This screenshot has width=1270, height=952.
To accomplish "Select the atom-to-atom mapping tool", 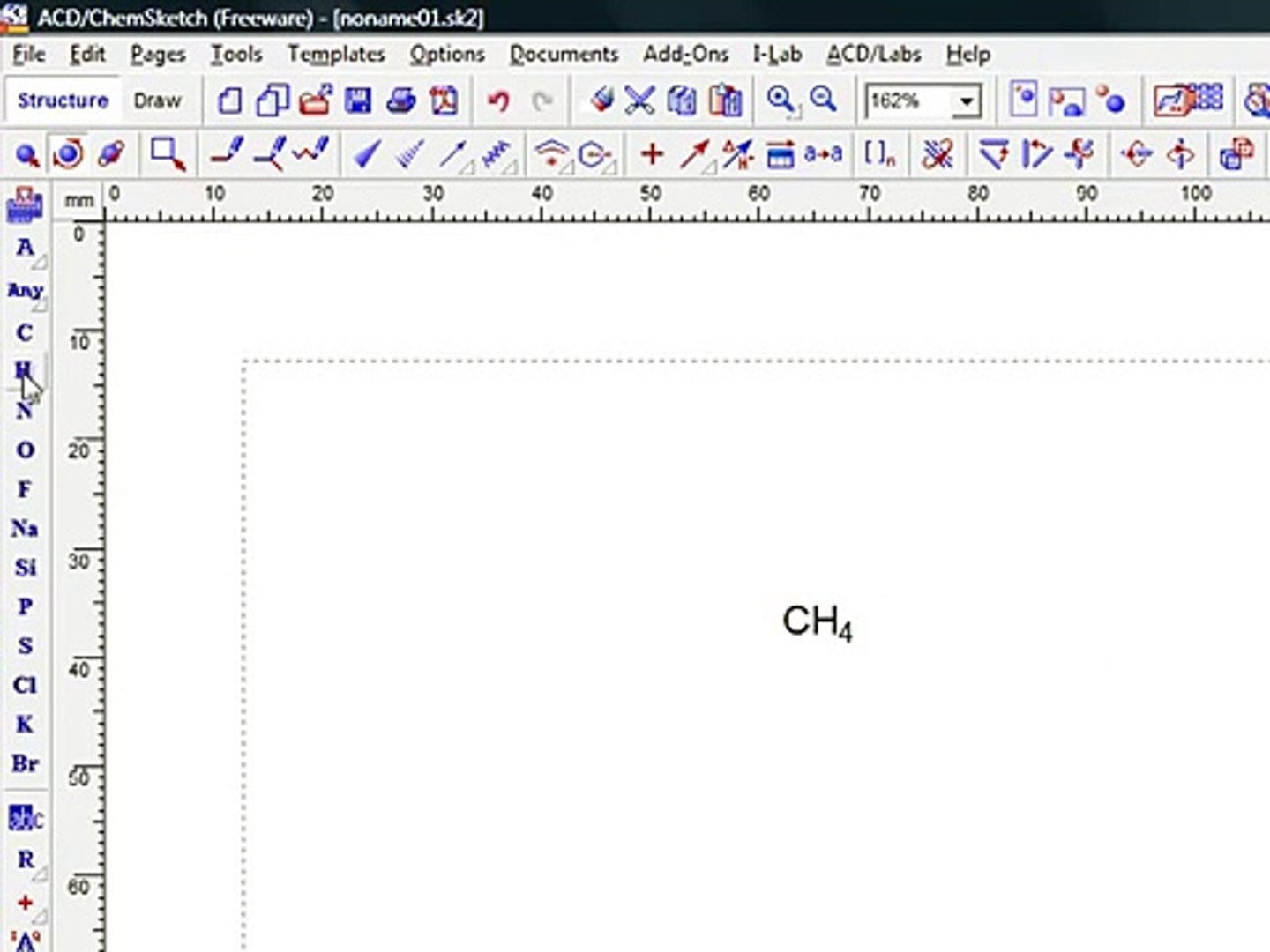I will pos(737,155).
